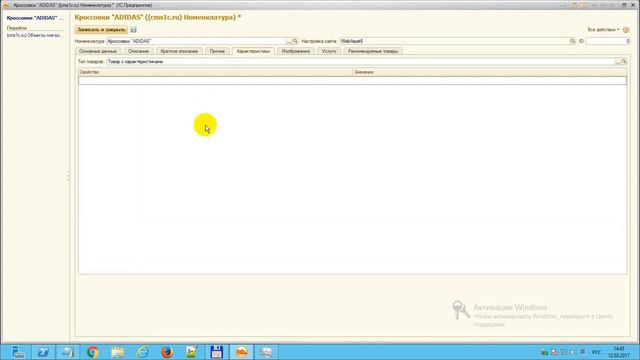
Task: Open the Прочие tab
Action: click(x=217, y=51)
